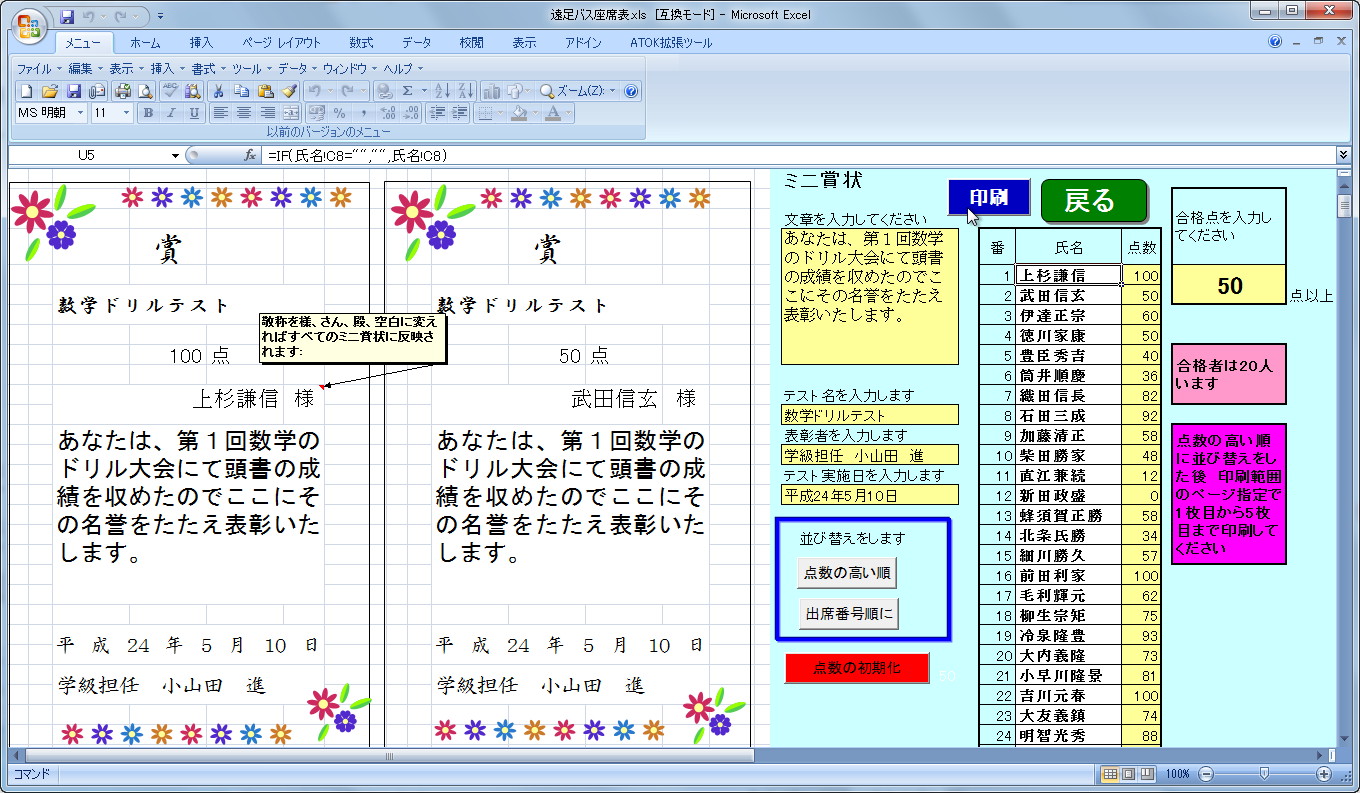Viewport: 1360px width, 793px height.
Task: Click the insert function fx button
Action: [x=251, y=156]
